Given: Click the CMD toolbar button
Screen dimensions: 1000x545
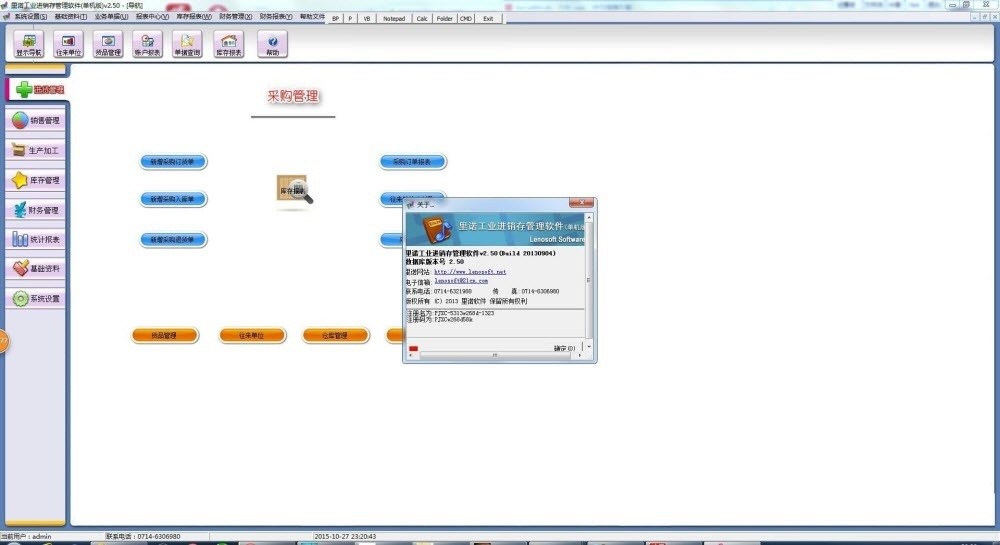Looking at the screenshot, I should tap(466, 18).
